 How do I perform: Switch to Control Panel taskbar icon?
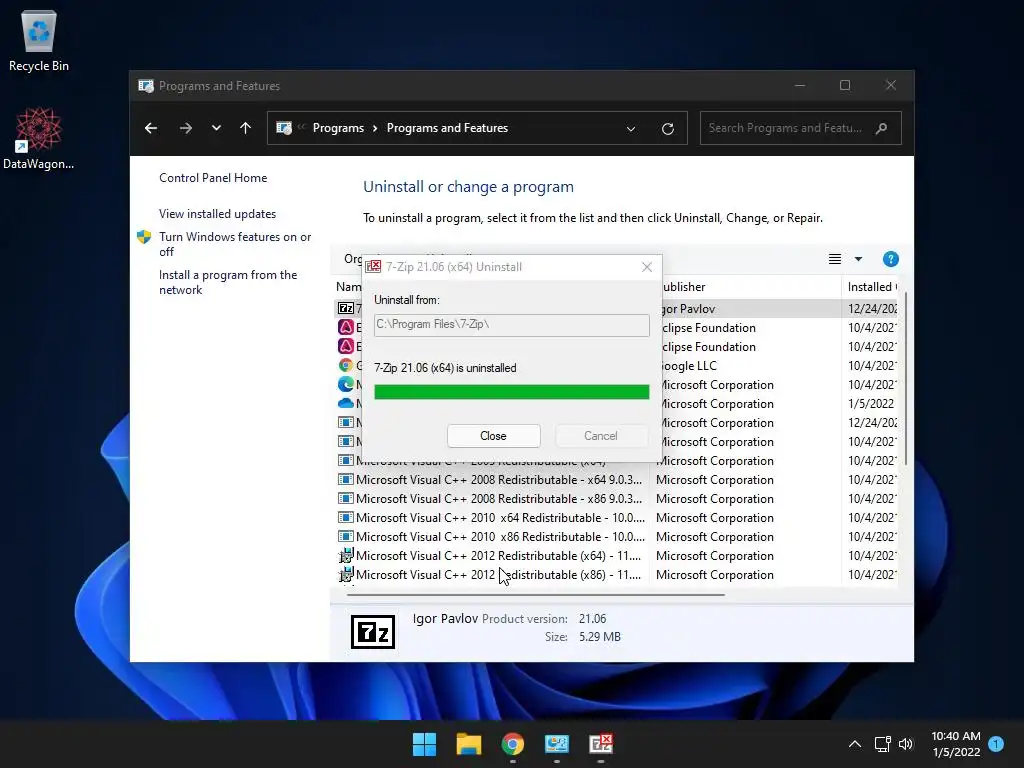click(556, 744)
